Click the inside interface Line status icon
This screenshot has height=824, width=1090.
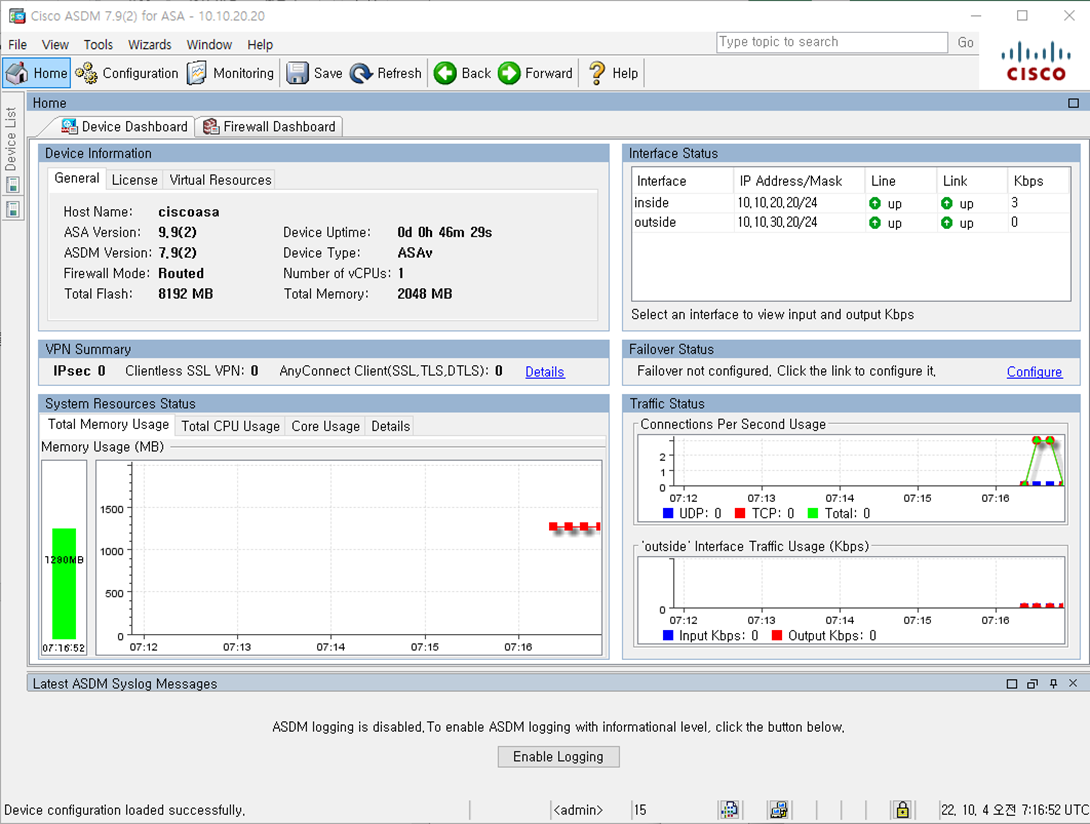[x=875, y=203]
